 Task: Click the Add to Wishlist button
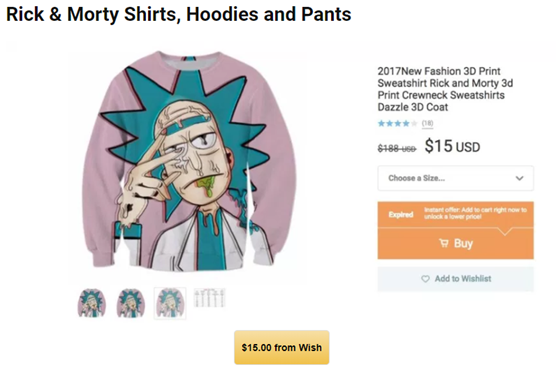[x=456, y=279]
